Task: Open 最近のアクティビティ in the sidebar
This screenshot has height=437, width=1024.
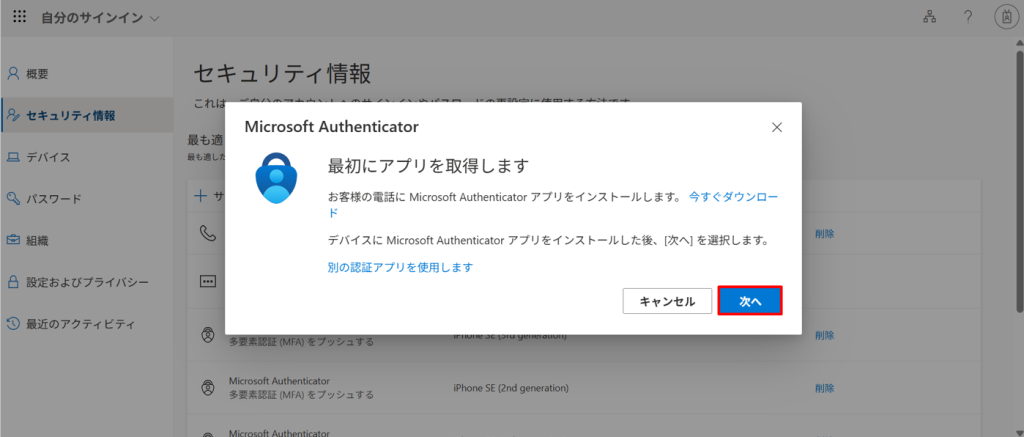Action: pos(80,324)
